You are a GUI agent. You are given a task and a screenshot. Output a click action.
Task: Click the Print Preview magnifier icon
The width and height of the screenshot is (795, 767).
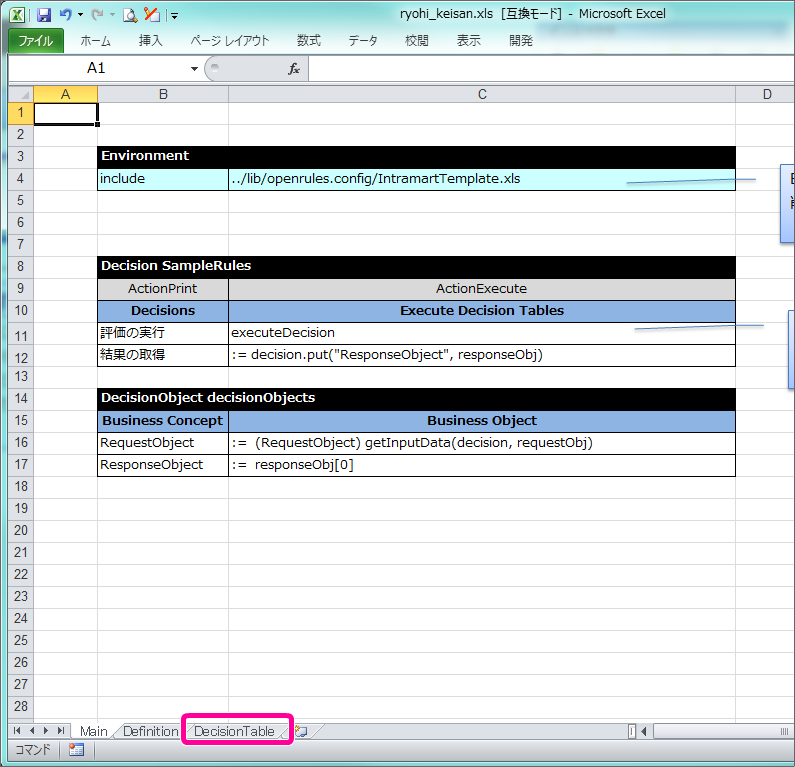coord(130,15)
